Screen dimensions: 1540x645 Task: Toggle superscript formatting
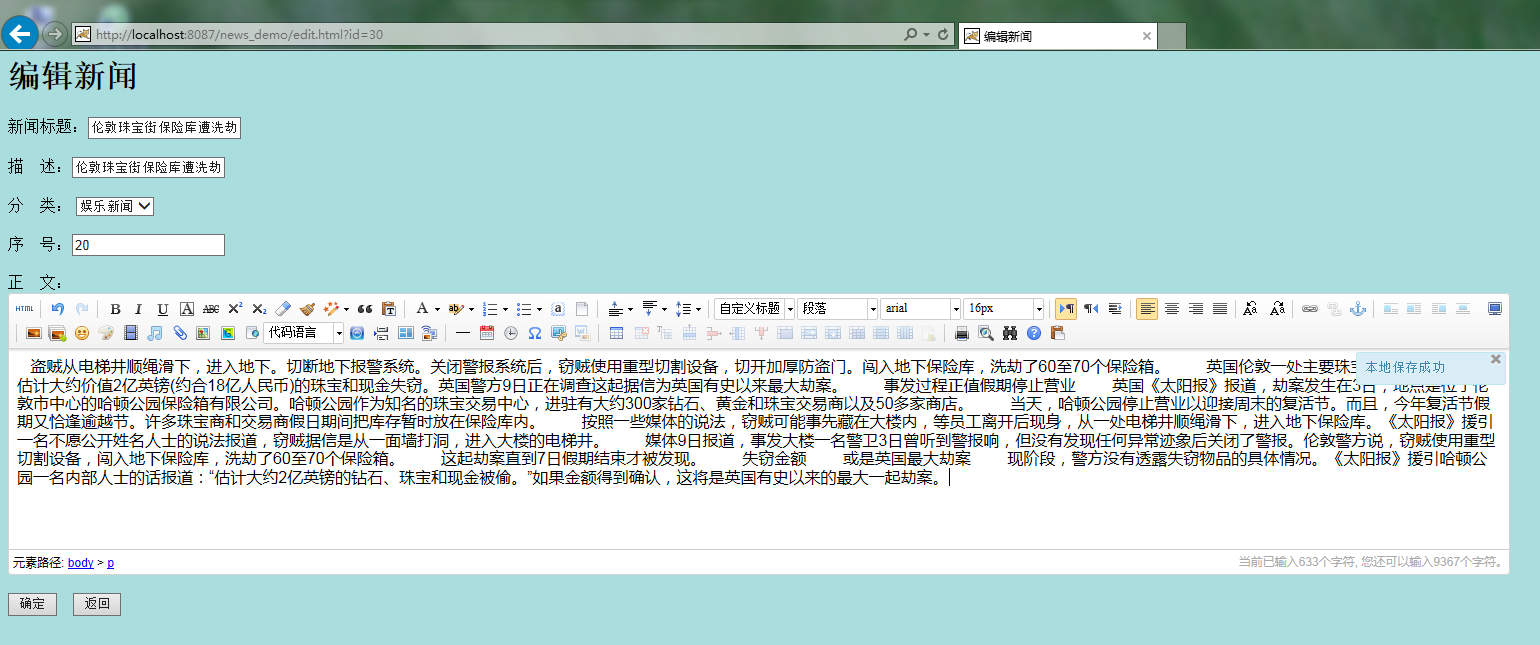(x=235, y=309)
